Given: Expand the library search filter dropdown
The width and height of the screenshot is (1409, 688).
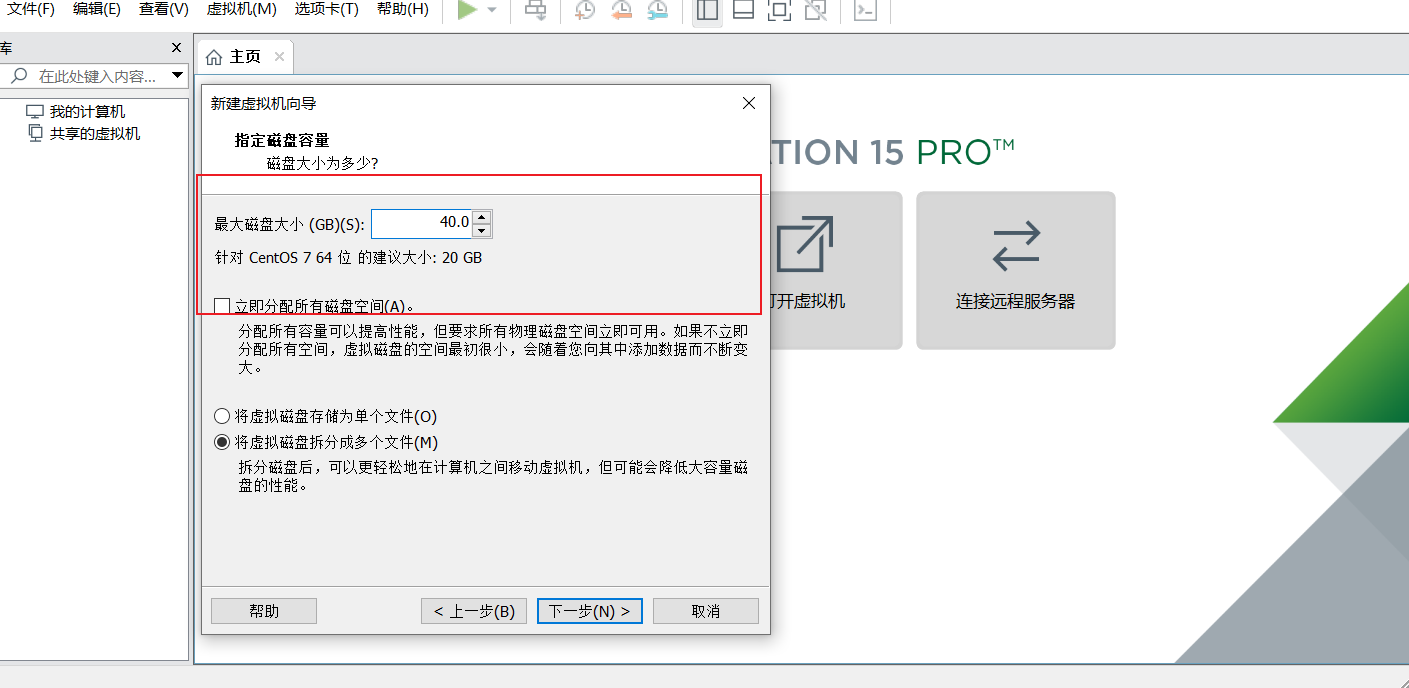Looking at the screenshot, I should [x=178, y=75].
